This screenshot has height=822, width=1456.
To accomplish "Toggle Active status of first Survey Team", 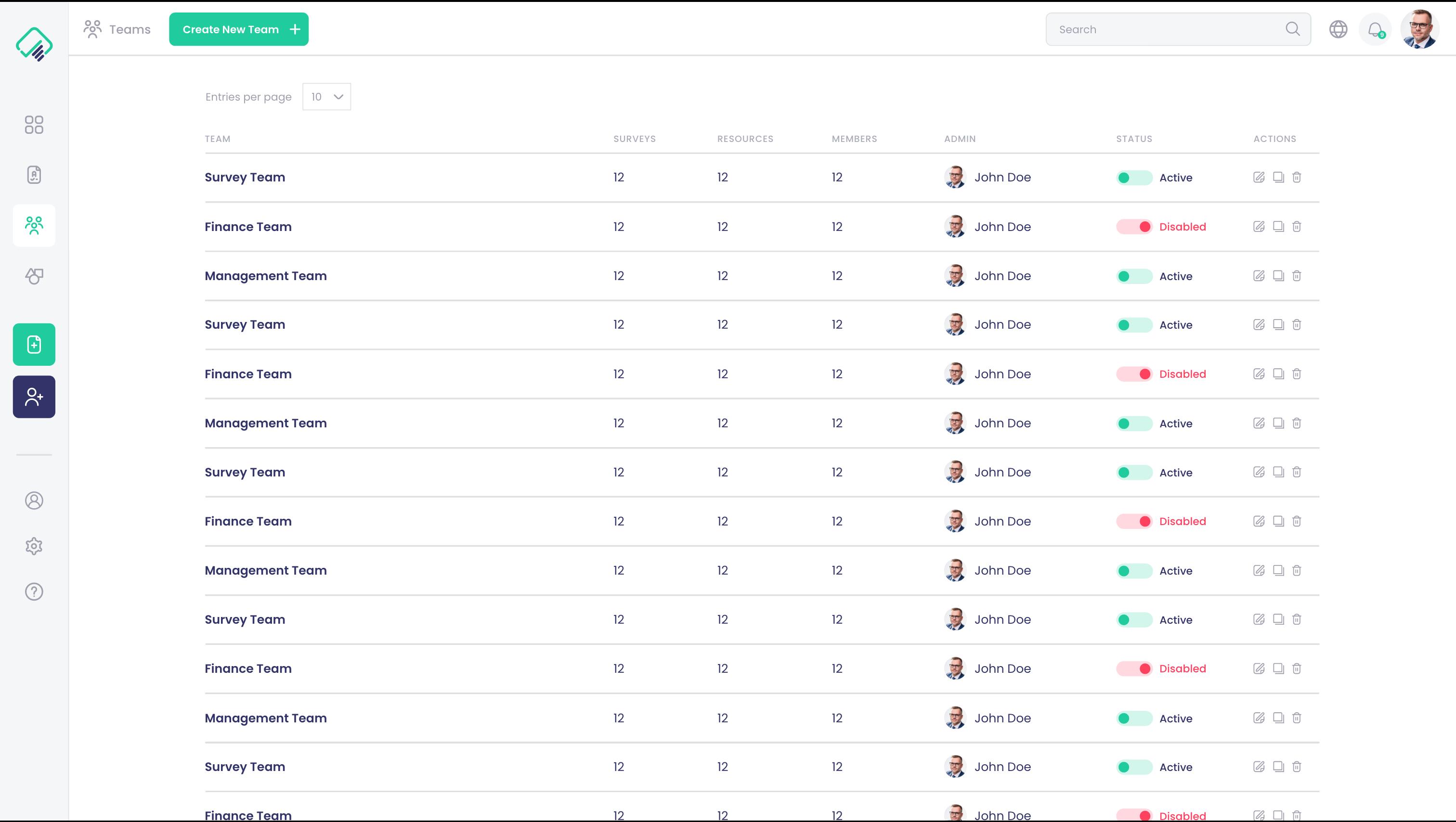I will pyautogui.click(x=1134, y=178).
